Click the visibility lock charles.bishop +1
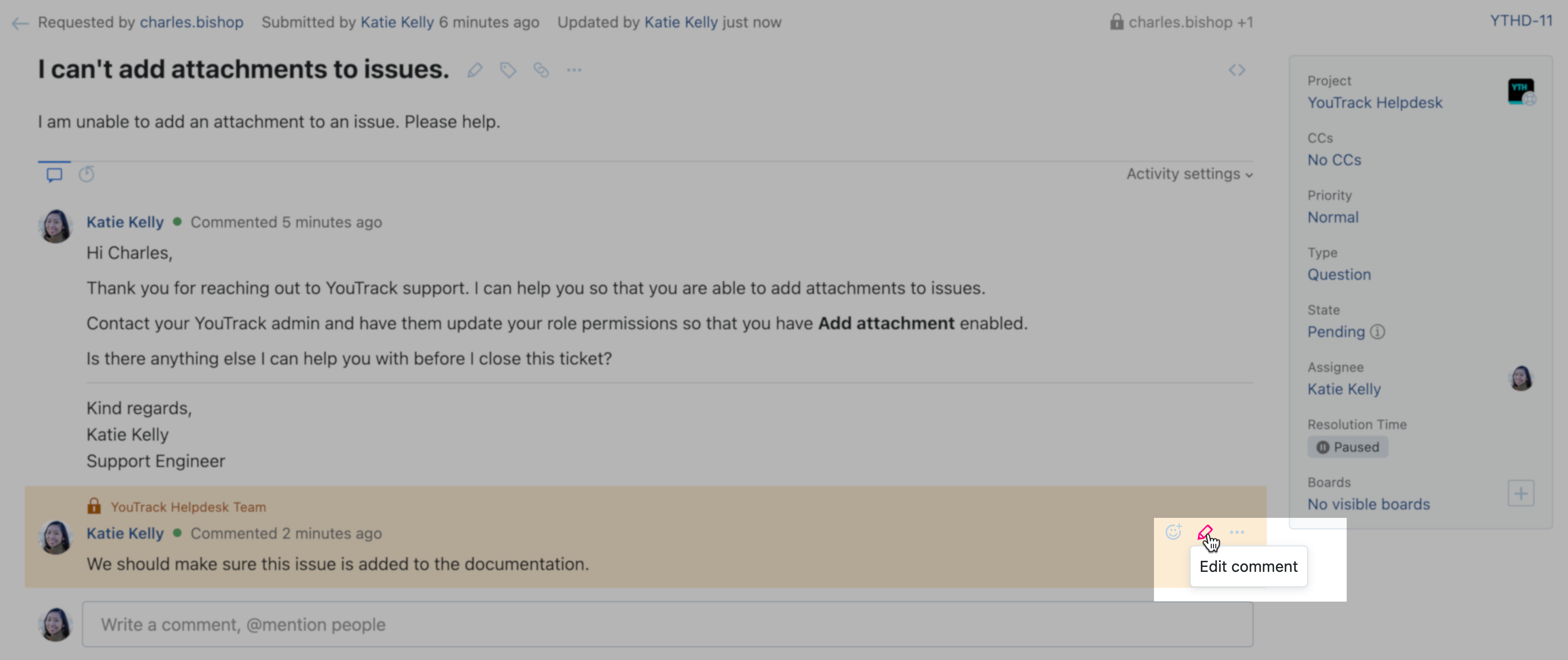This screenshot has height=660, width=1568. tap(1181, 23)
